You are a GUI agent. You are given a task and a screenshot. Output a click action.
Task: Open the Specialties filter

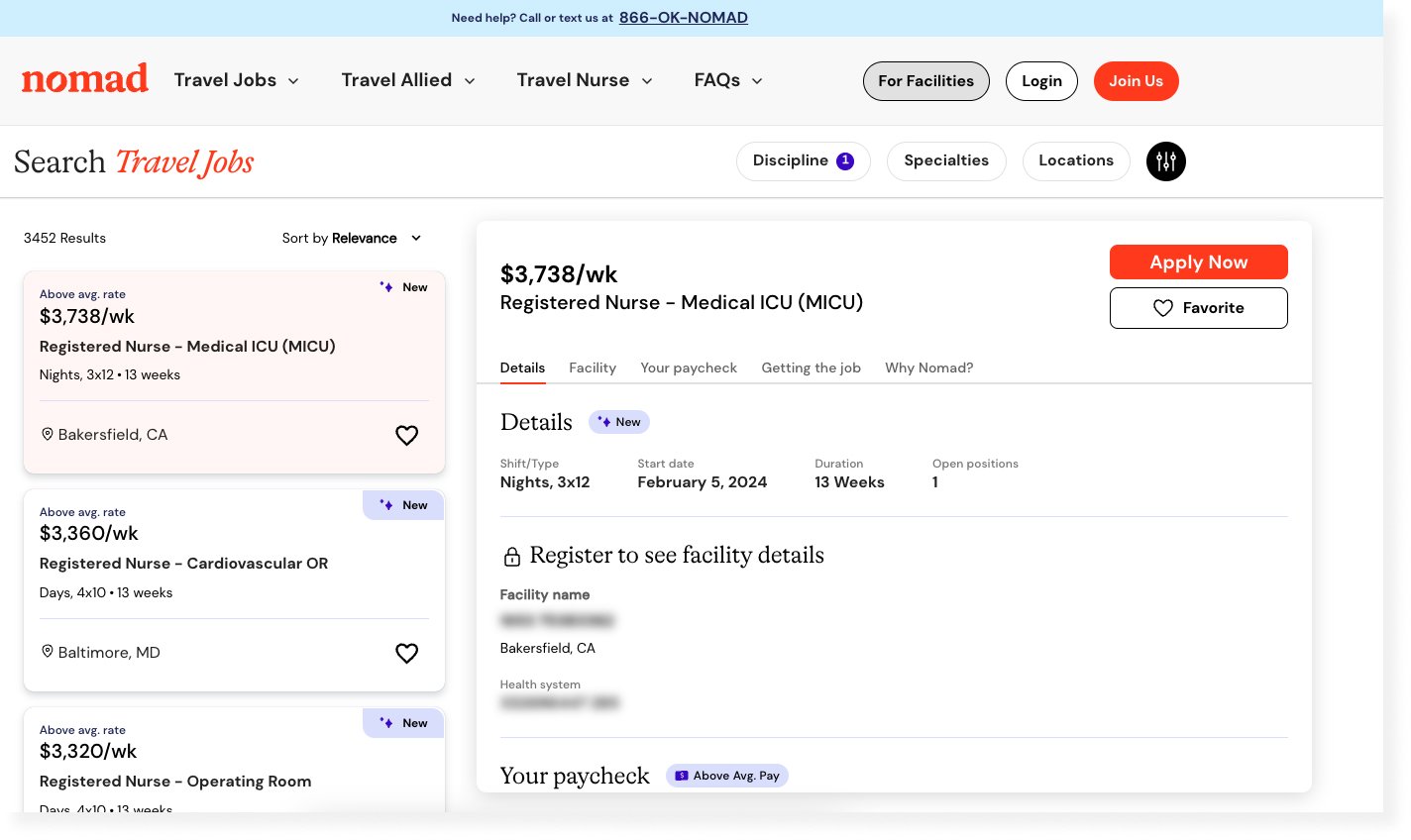(946, 161)
